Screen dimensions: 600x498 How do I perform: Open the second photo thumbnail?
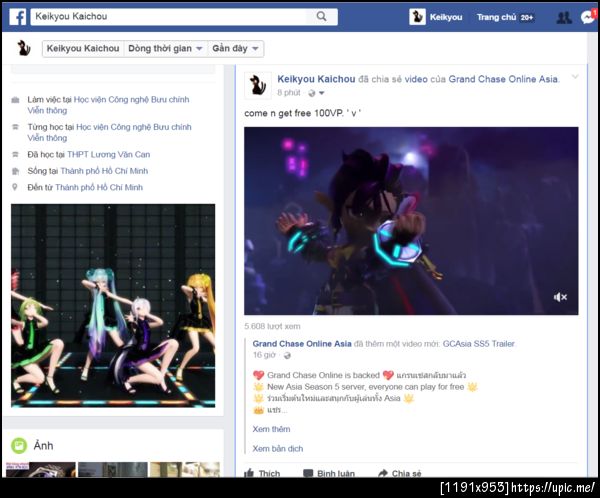click(x=112, y=470)
